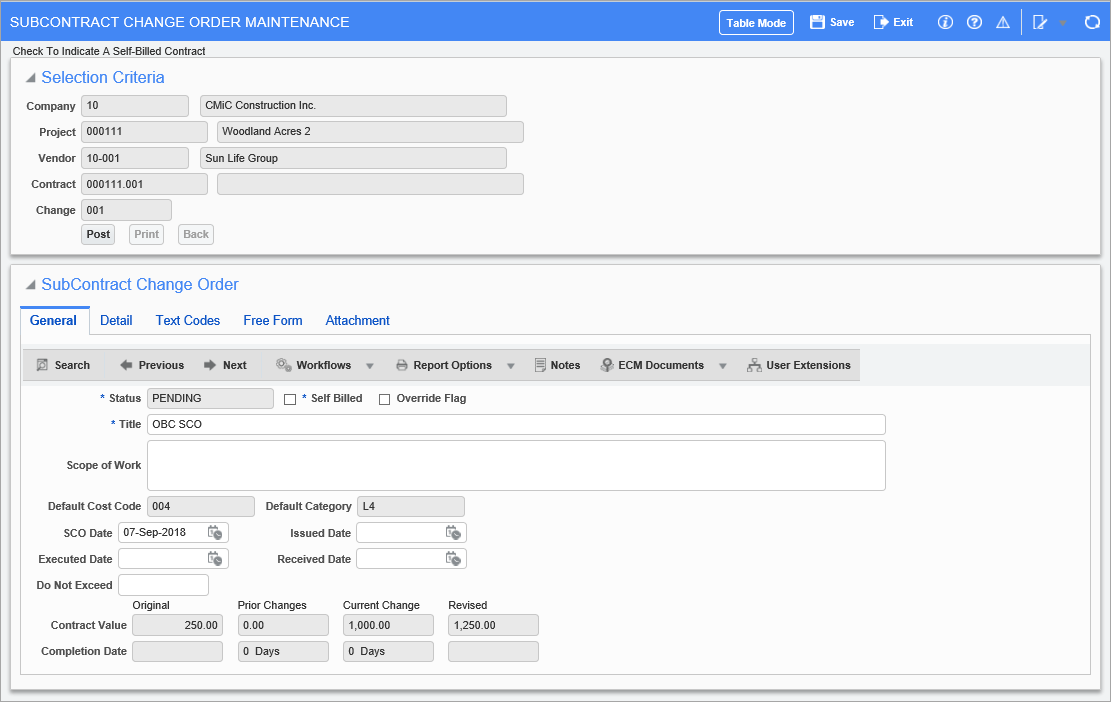Expand the Workflows dropdown arrow
The width and height of the screenshot is (1111, 702).
tap(369, 366)
